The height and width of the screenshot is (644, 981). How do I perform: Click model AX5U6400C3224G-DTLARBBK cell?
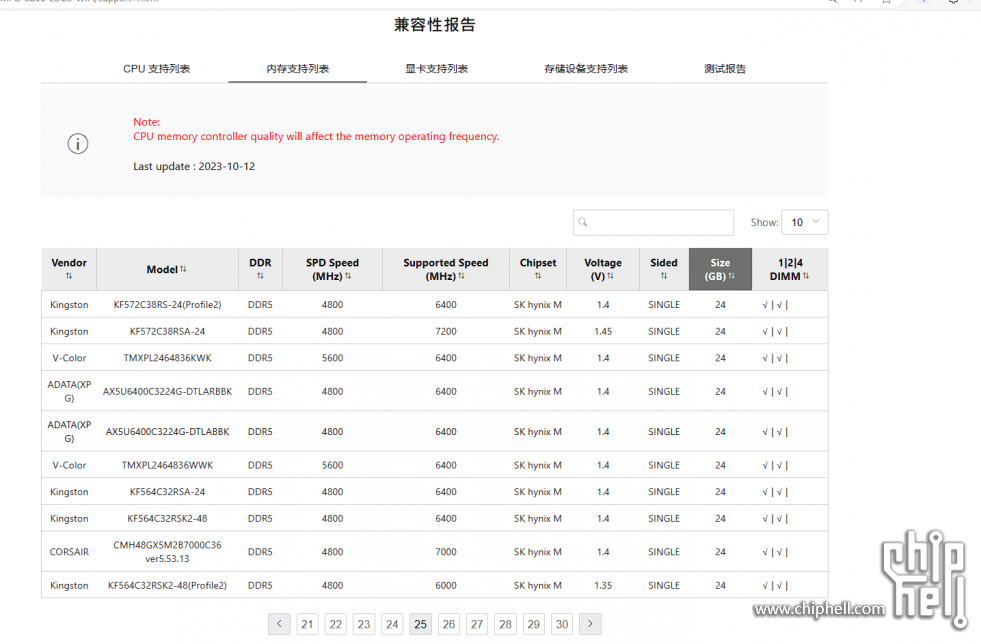(168, 392)
